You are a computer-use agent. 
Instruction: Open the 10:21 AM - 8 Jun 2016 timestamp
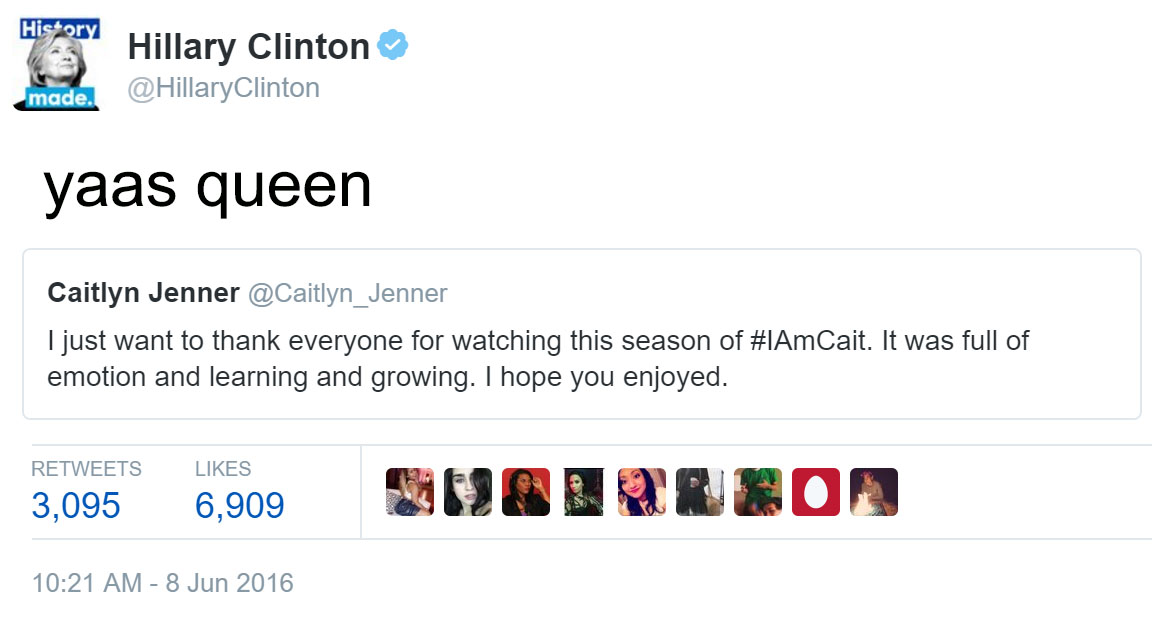click(x=163, y=583)
